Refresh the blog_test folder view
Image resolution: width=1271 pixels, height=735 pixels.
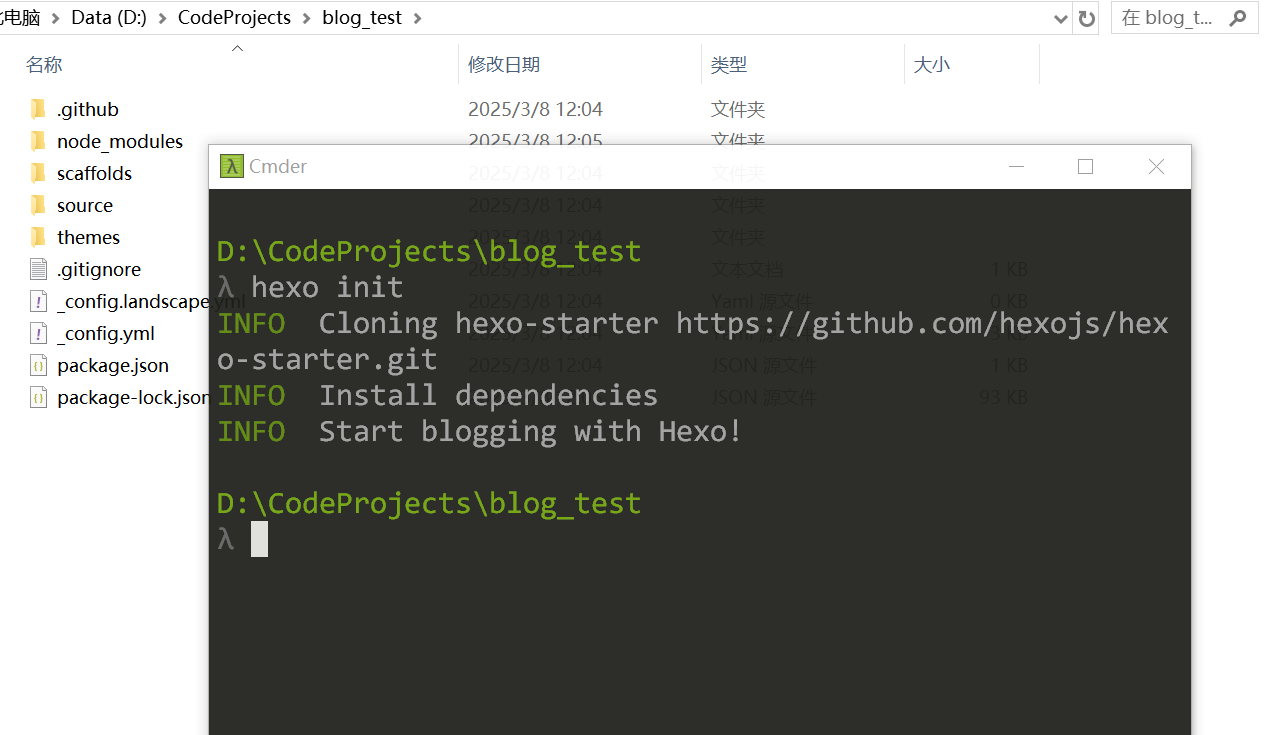pyautogui.click(x=1086, y=18)
